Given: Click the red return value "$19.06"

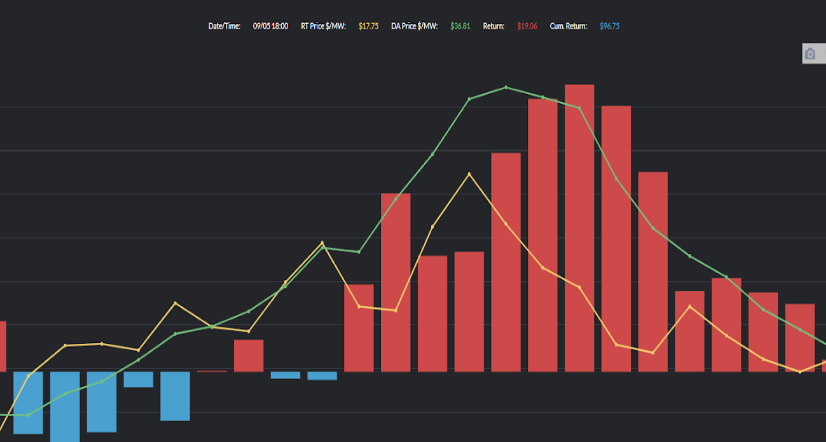Looking at the screenshot, I should click(527, 26).
